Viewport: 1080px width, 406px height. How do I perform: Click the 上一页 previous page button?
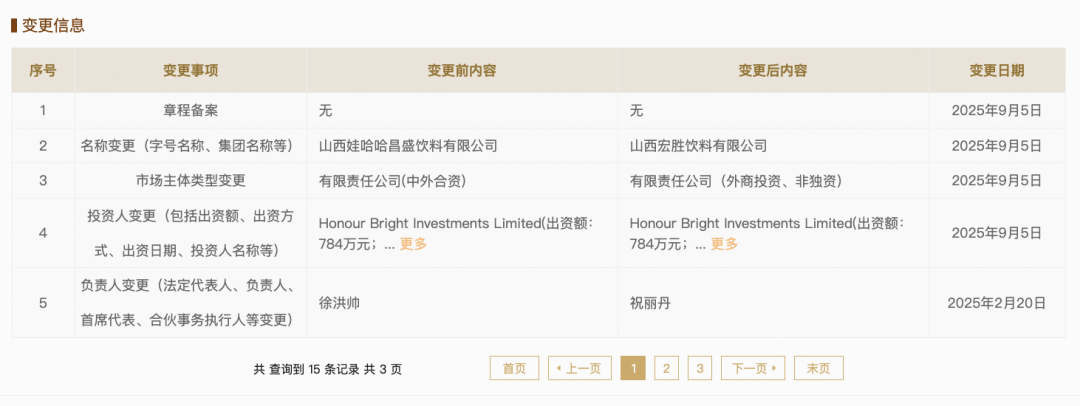(579, 368)
